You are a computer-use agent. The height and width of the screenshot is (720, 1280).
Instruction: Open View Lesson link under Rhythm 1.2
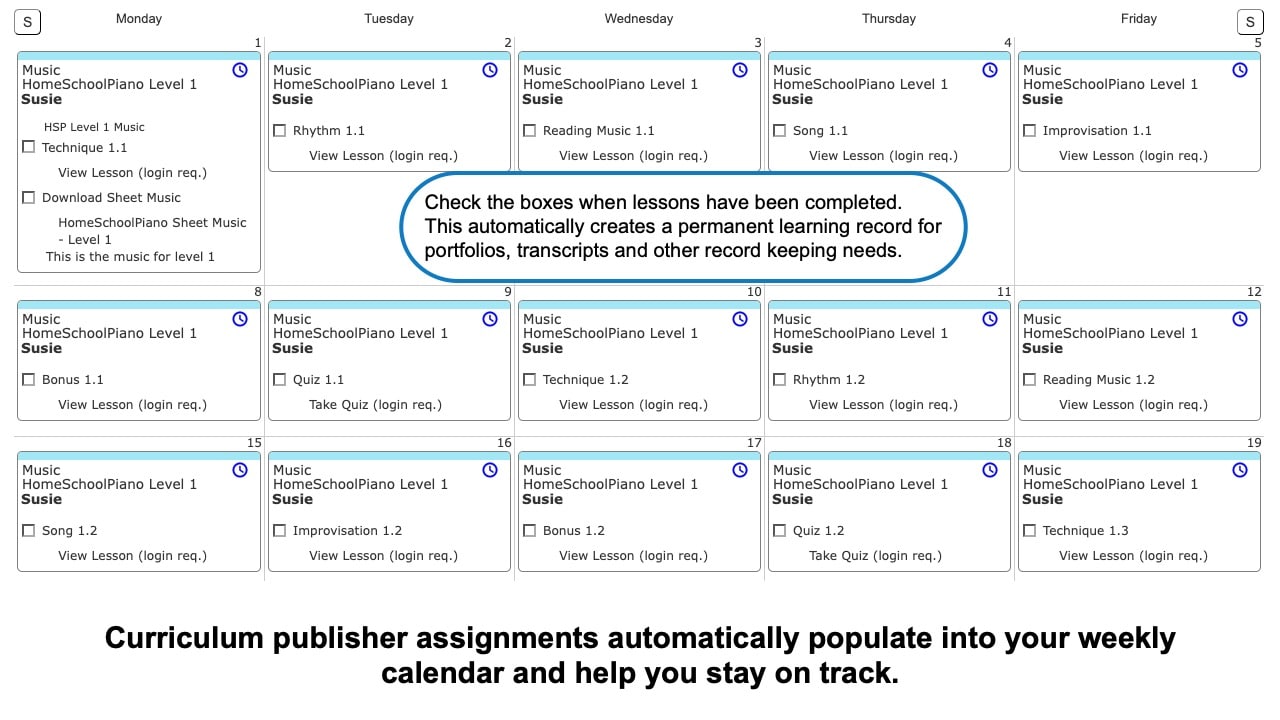click(x=883, y=404)
